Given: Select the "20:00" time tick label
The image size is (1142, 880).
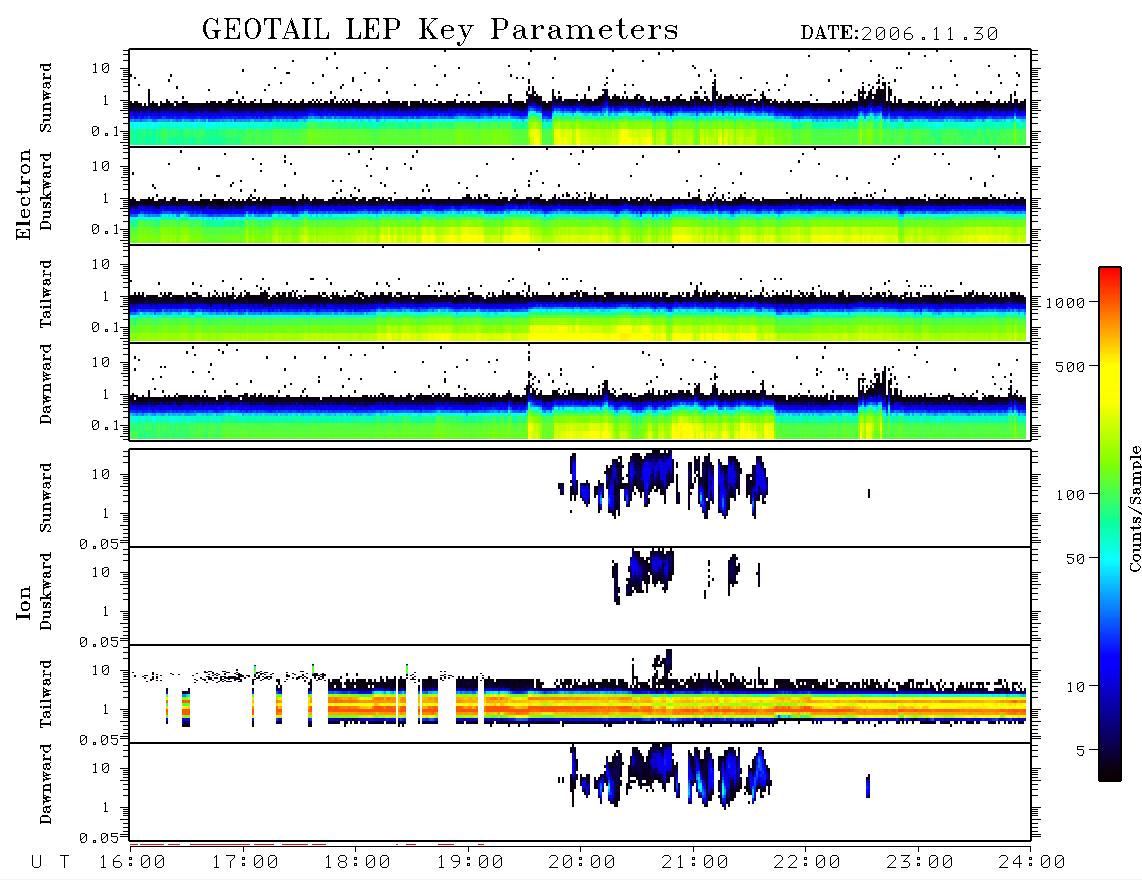Looking at the screenshot, I should (582, 863).
